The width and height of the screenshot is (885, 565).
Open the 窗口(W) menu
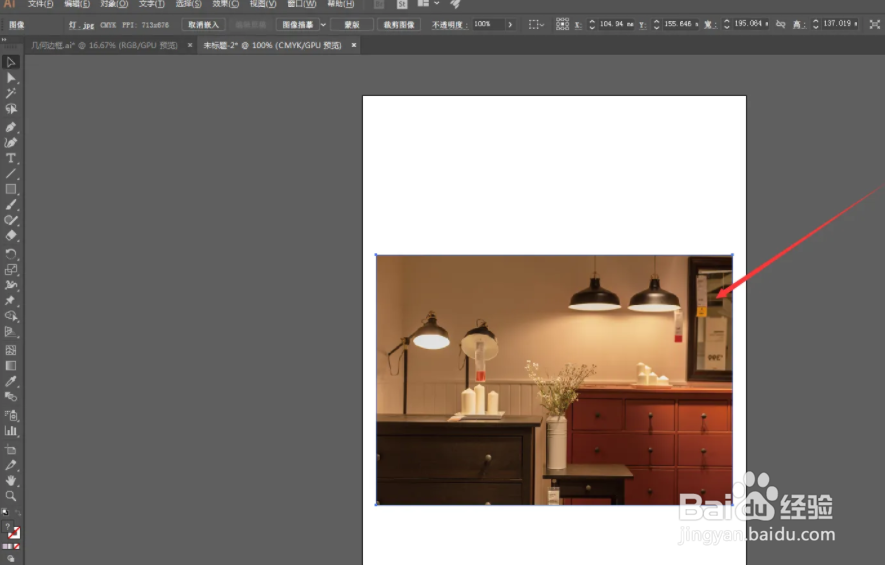301,4
